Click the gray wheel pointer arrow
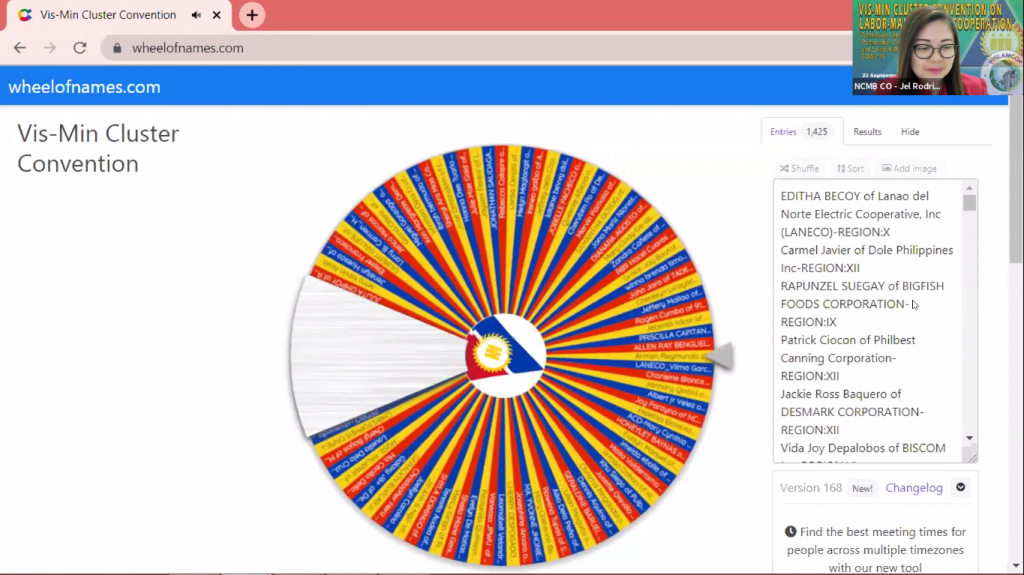Viewport: 1024px width, 575px height. pos(720,357)
